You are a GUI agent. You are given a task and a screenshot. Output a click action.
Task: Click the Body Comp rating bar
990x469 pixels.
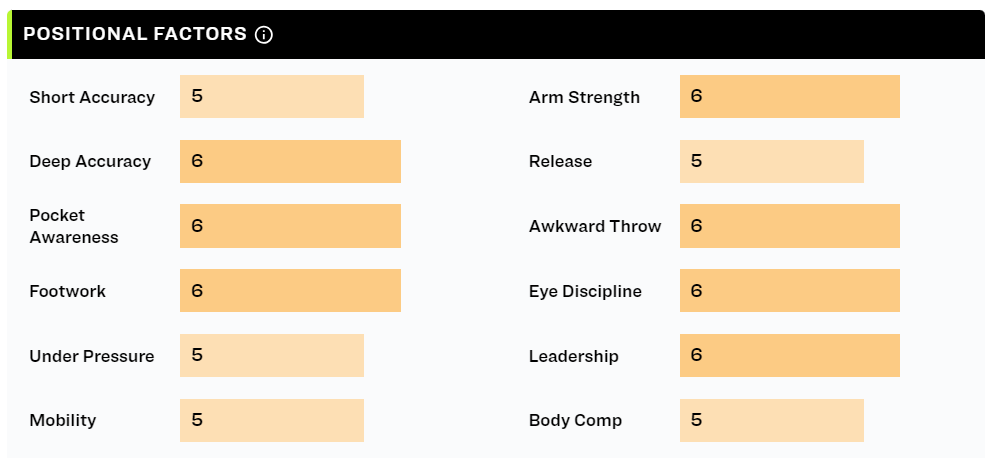click(772, 420)
